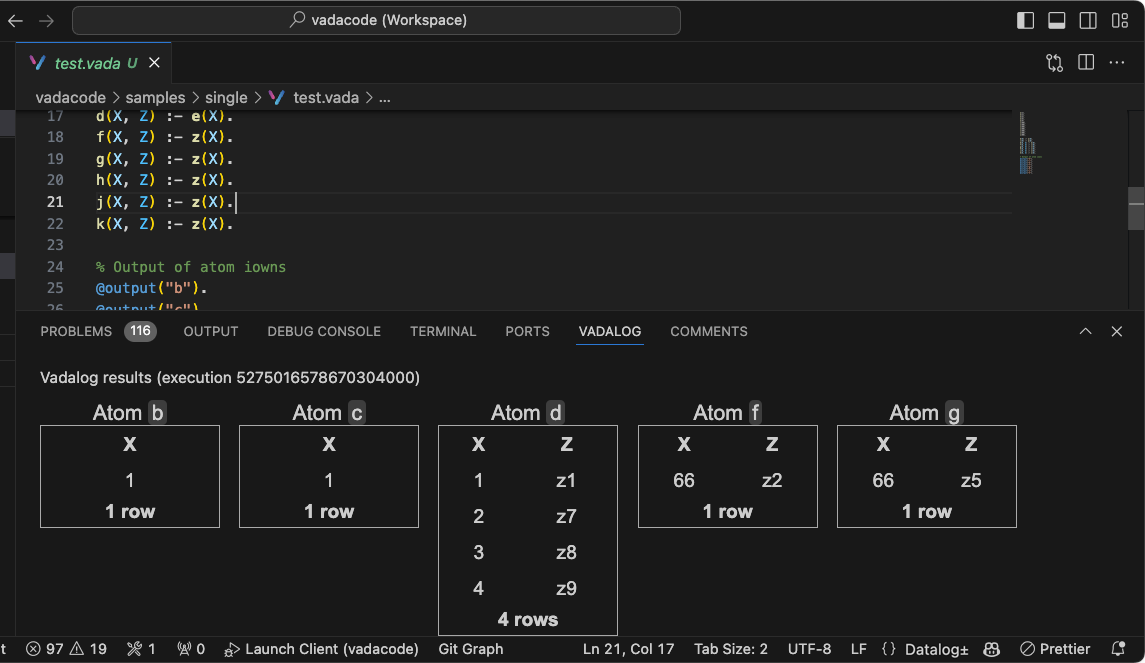Open the DEBUG CONSOLE tab
Screen dimensions: 1145x663
324,331
